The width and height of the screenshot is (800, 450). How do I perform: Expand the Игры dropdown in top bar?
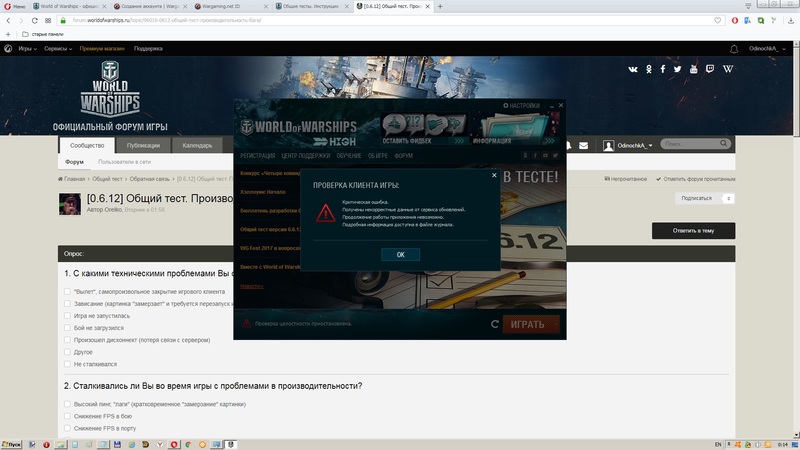tap(28, 49)
